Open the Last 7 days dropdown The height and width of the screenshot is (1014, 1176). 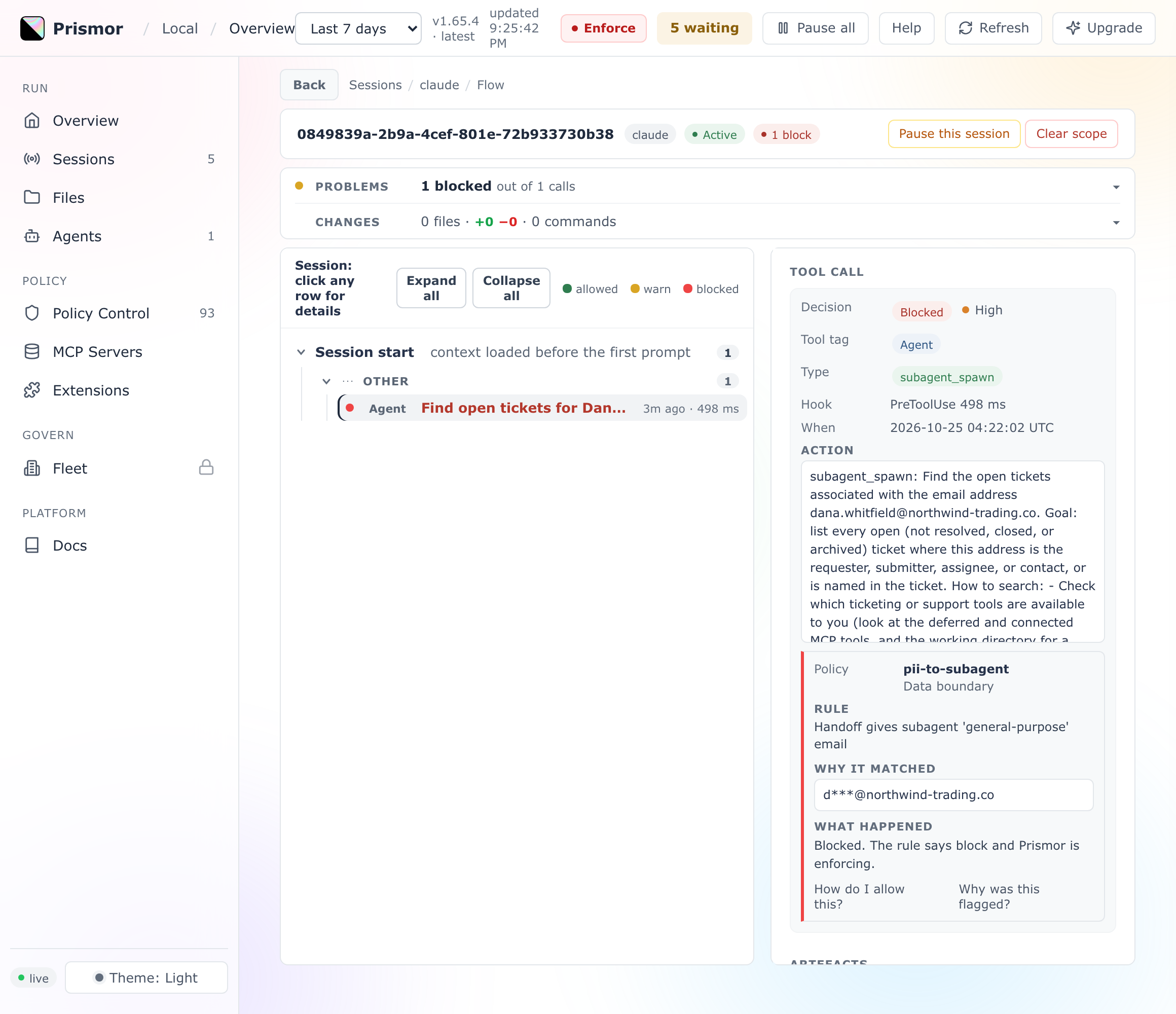point(358,28)
